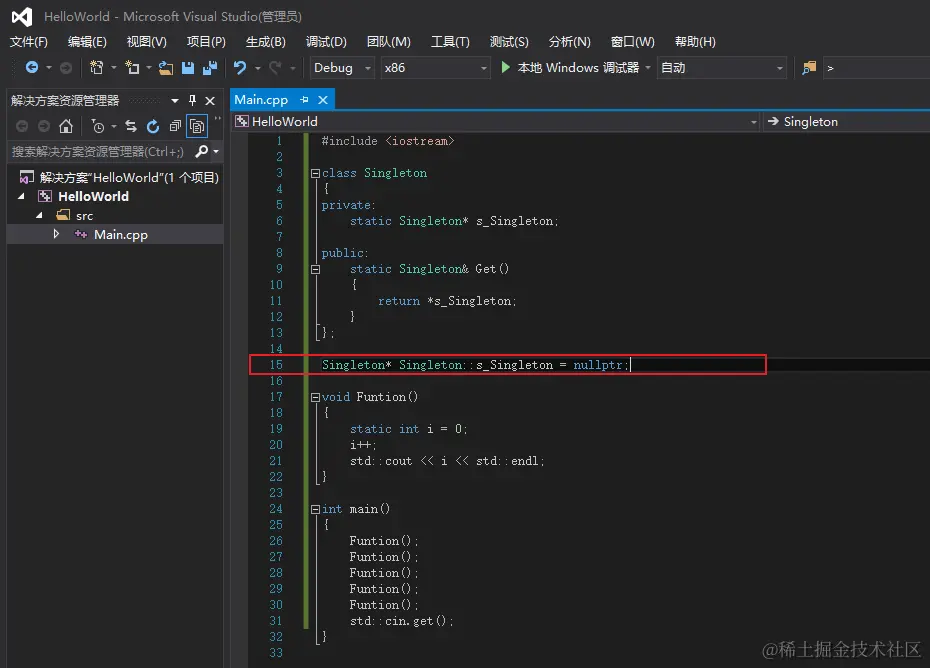Open the x86 platform dropdown
Screen dimensions: 930x668
(x=436, y=68)
